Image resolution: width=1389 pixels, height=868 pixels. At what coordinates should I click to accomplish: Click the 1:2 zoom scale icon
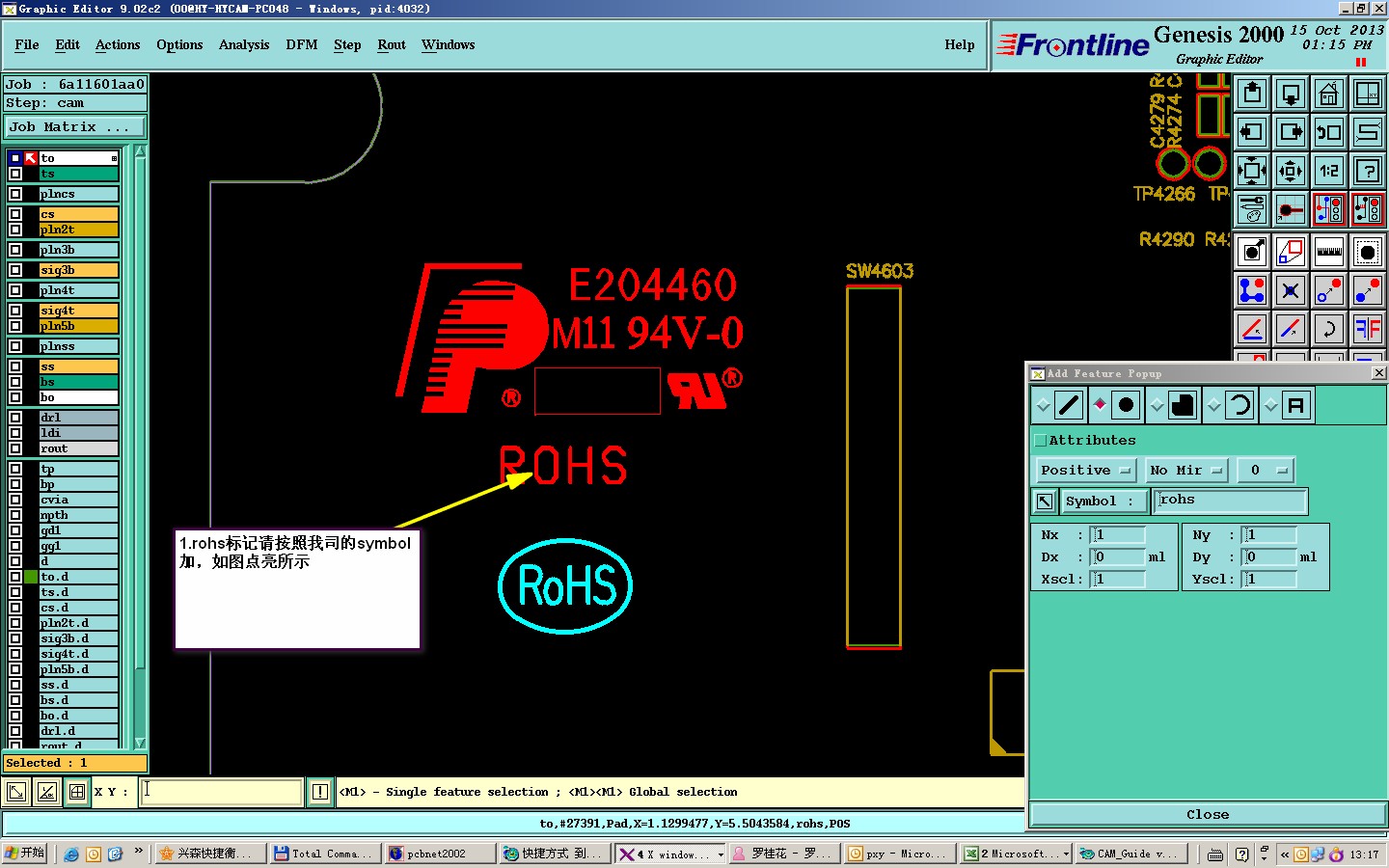[x=1329, y=171]
